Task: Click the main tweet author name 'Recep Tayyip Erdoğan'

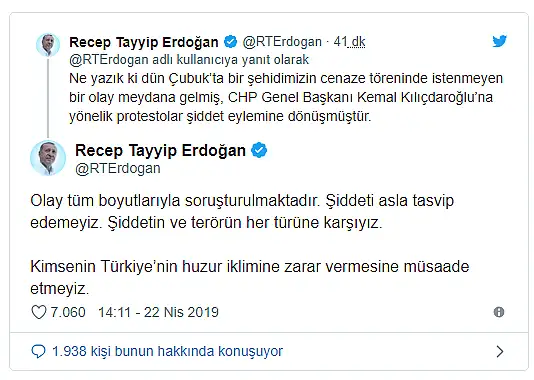Action: (160, 150)
